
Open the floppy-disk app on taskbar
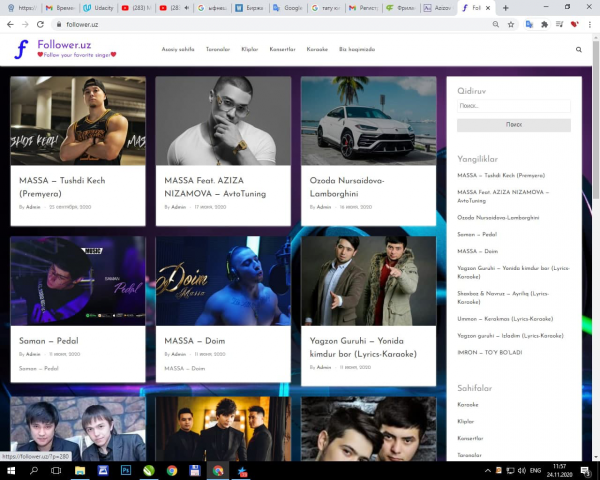[195, 470]
